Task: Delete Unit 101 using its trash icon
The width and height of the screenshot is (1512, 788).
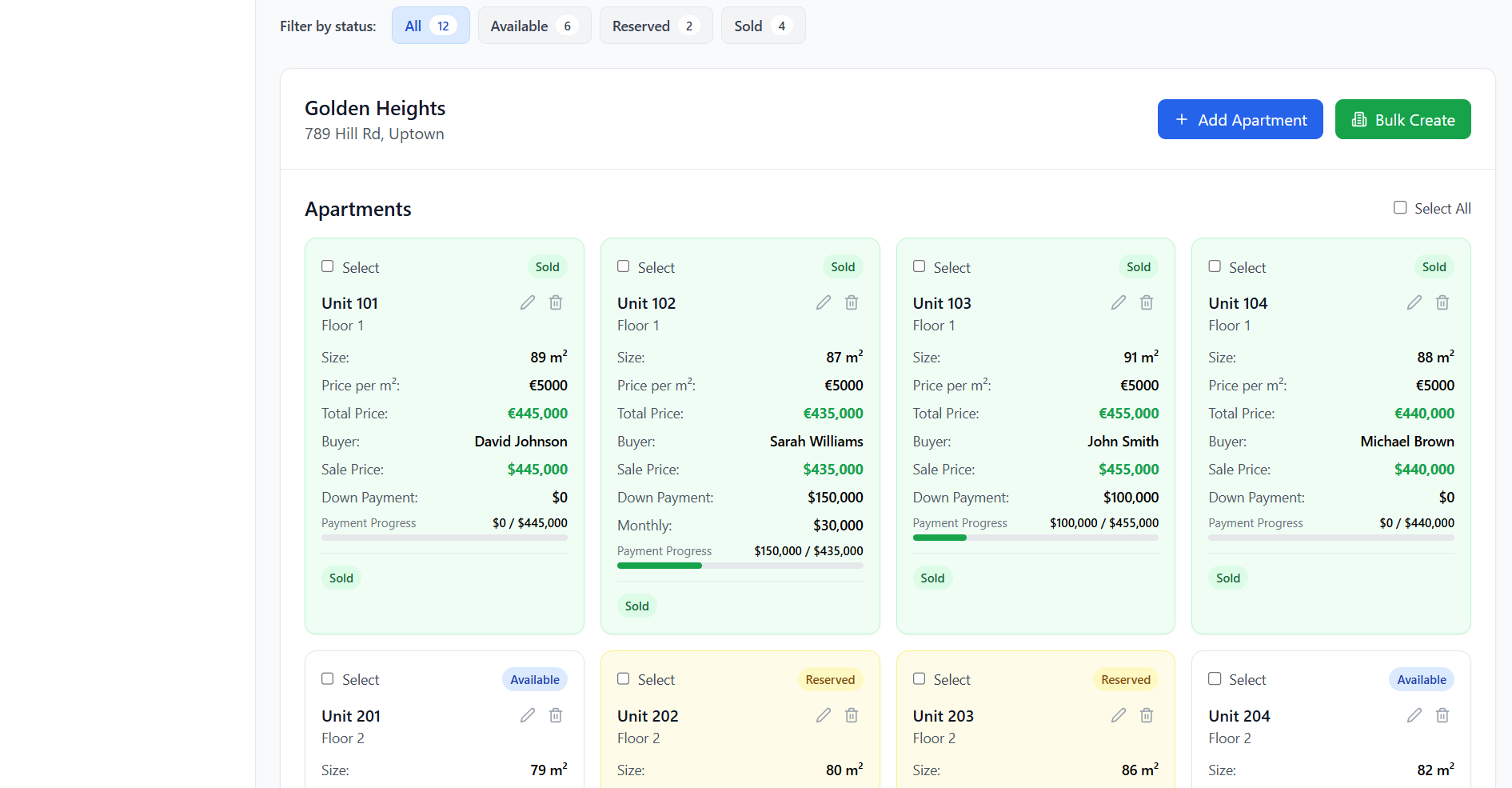Action: coord(556,302)
